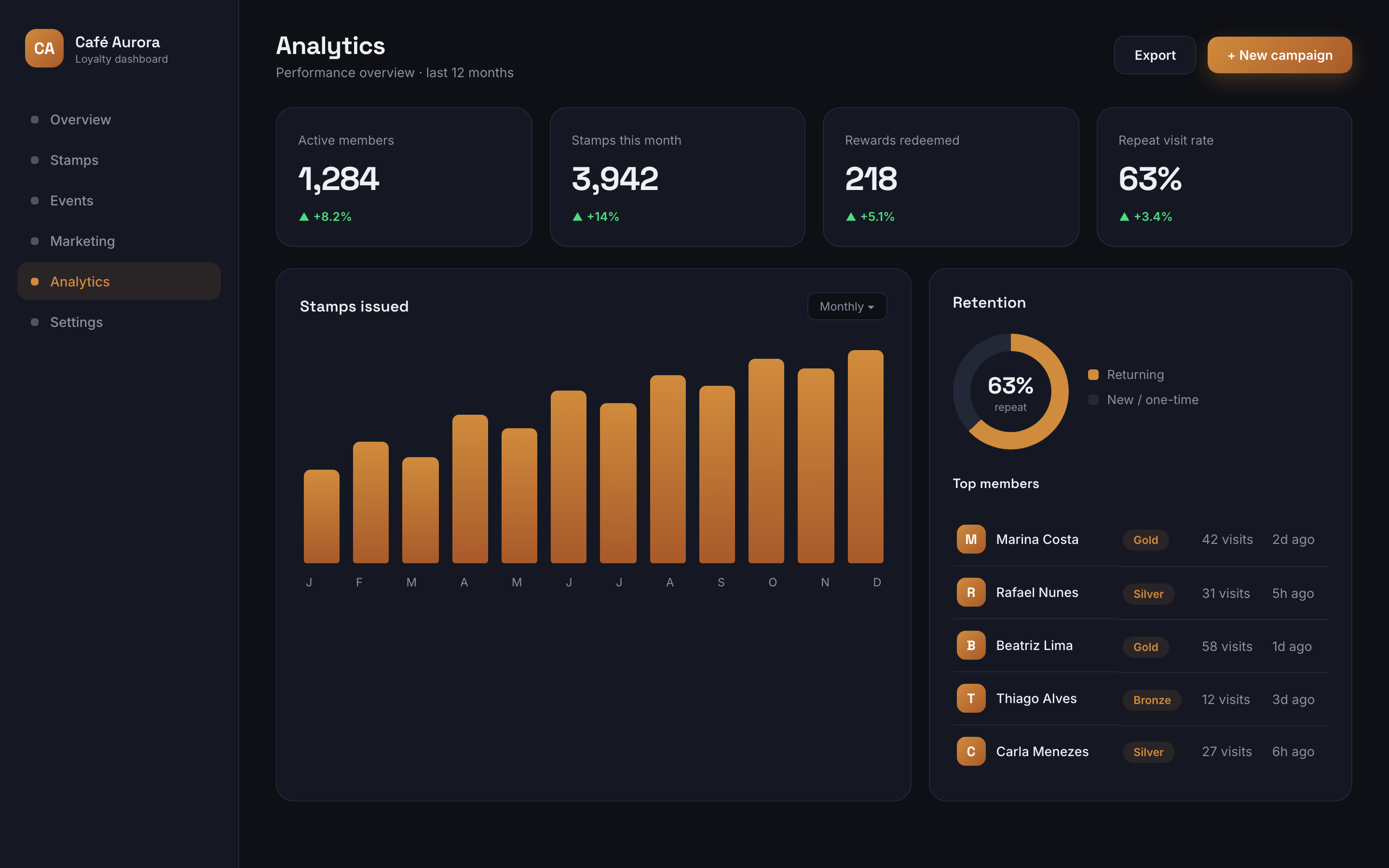Click the Top members heading
Viewport: 1389px width, 868px height.
point(996,483)
